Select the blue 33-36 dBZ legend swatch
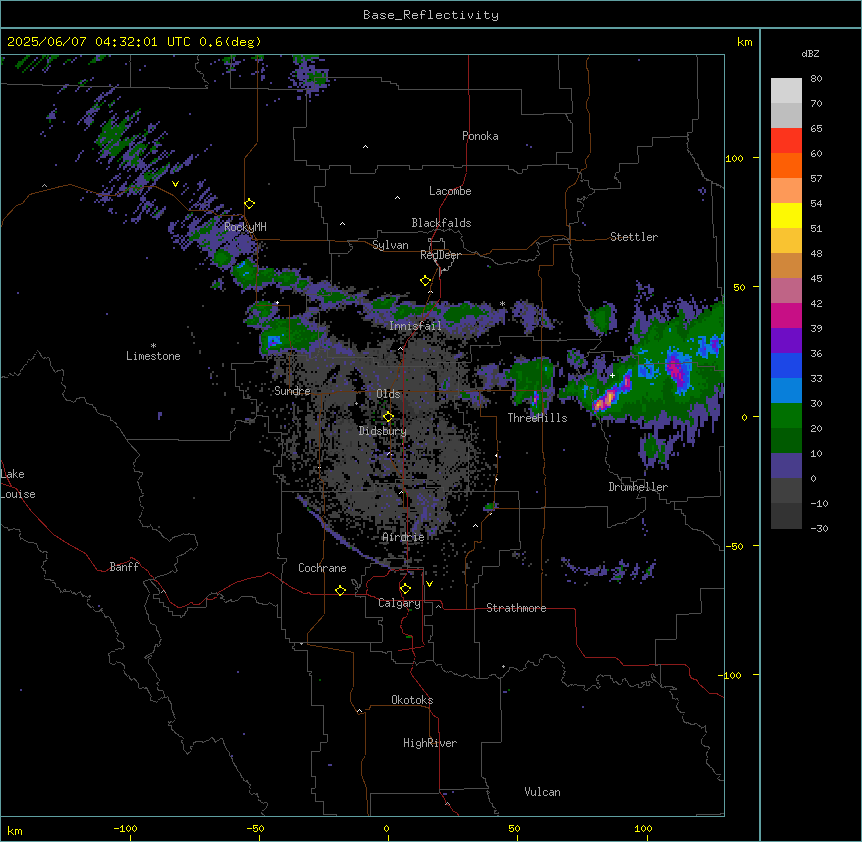Image resolution: width=862 pixels, height=842 pixels. point(786,365)
